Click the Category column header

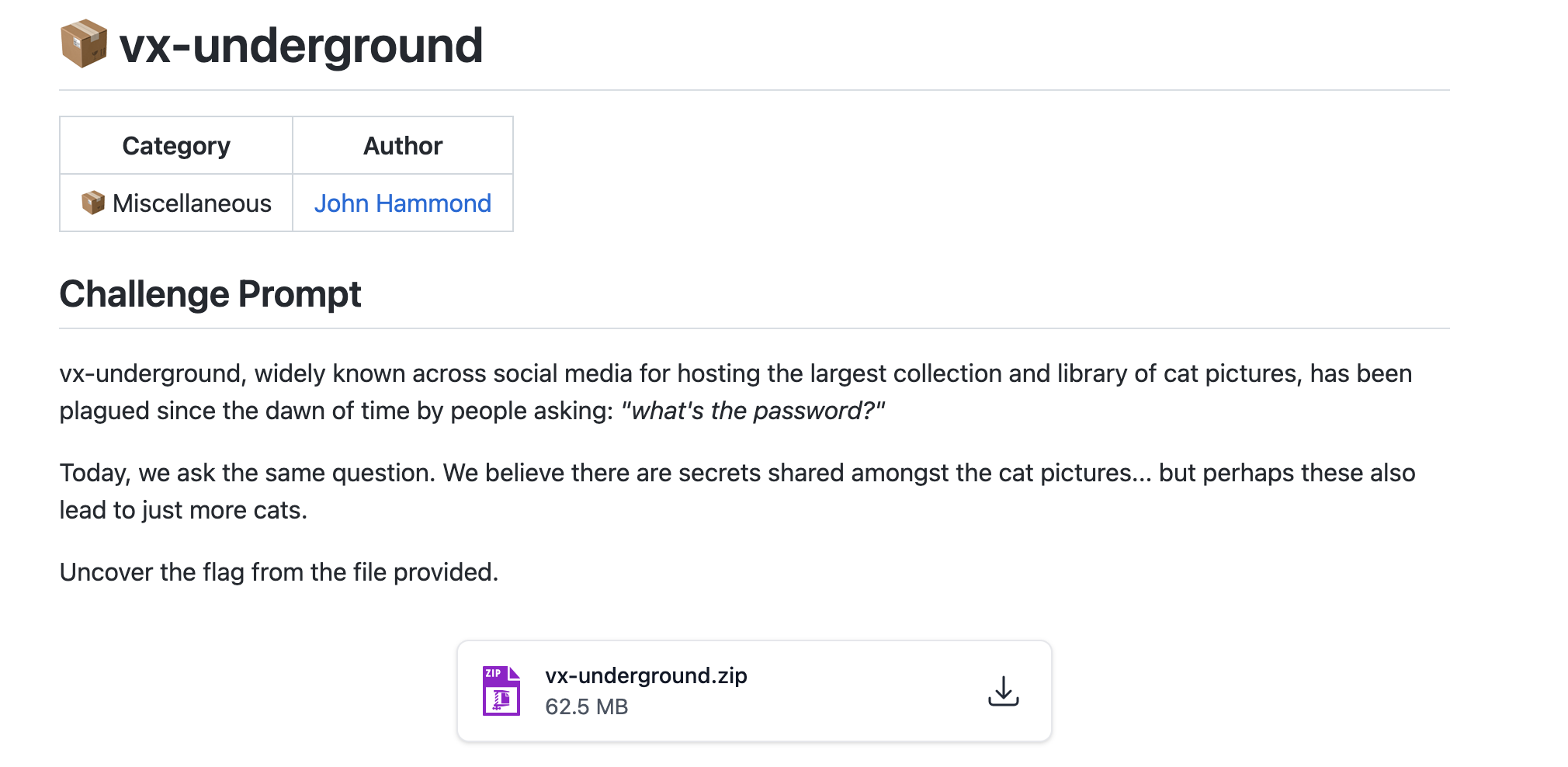(x=176, y=146)
